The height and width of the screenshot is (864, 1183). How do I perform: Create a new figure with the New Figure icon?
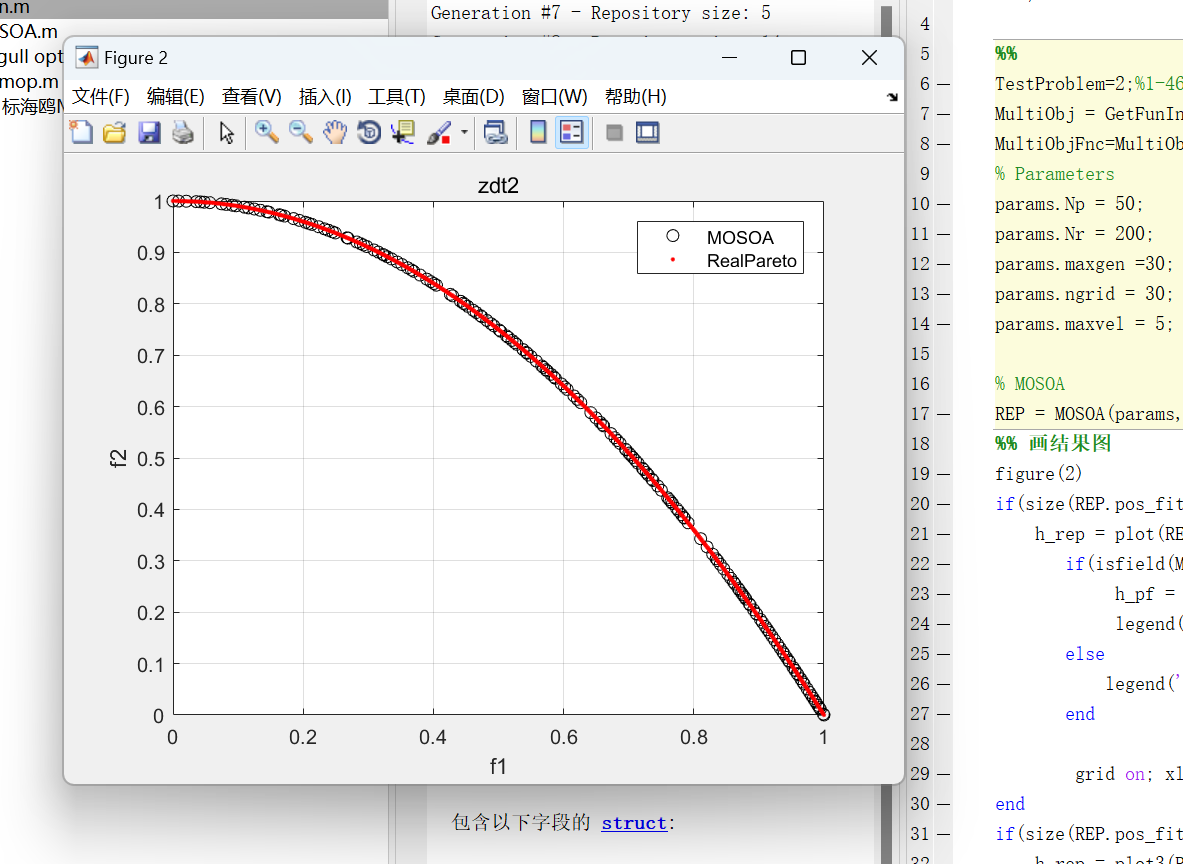click(x=81, y=133)
